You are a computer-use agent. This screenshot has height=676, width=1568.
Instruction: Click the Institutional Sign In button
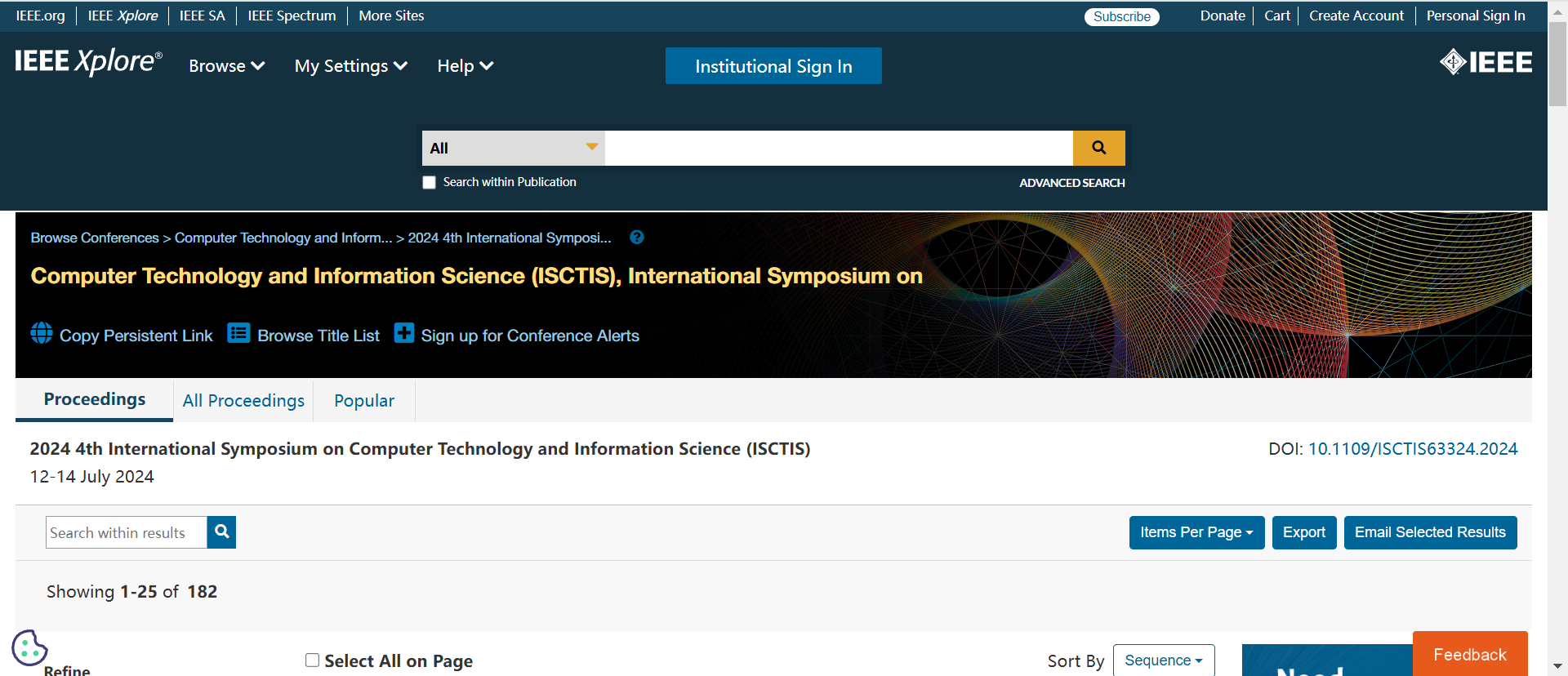773,66
